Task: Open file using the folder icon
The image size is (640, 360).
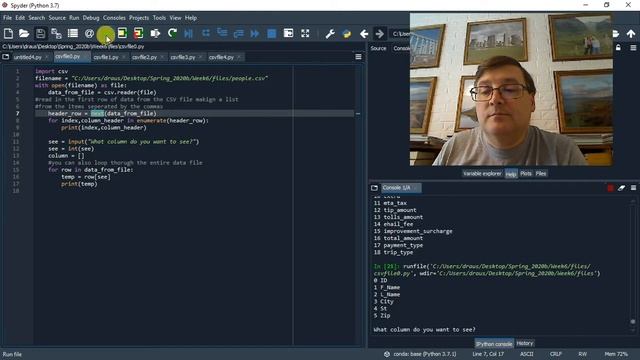Action: click(x=24, y=33)
